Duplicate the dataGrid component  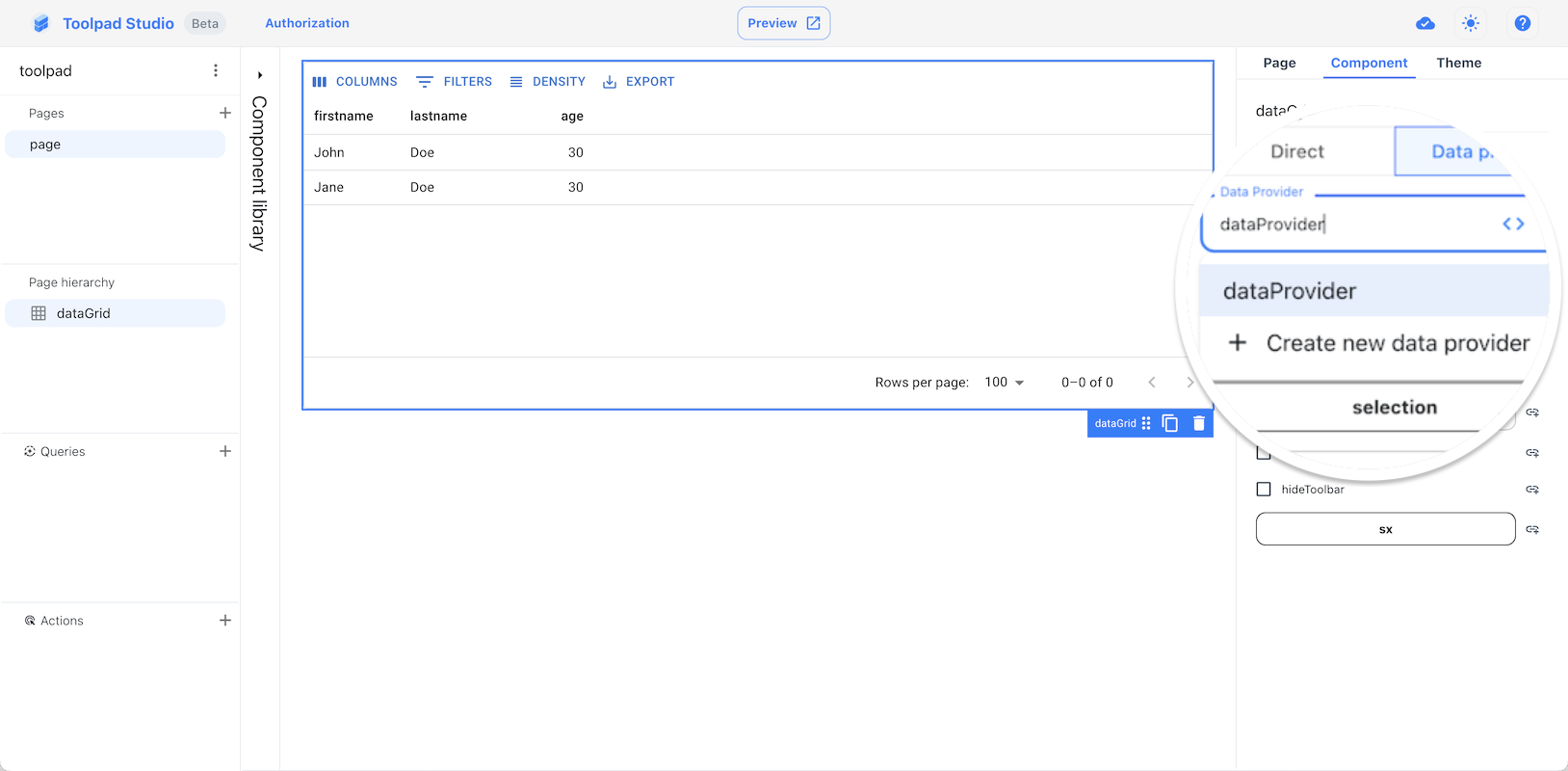(1170, 423)
